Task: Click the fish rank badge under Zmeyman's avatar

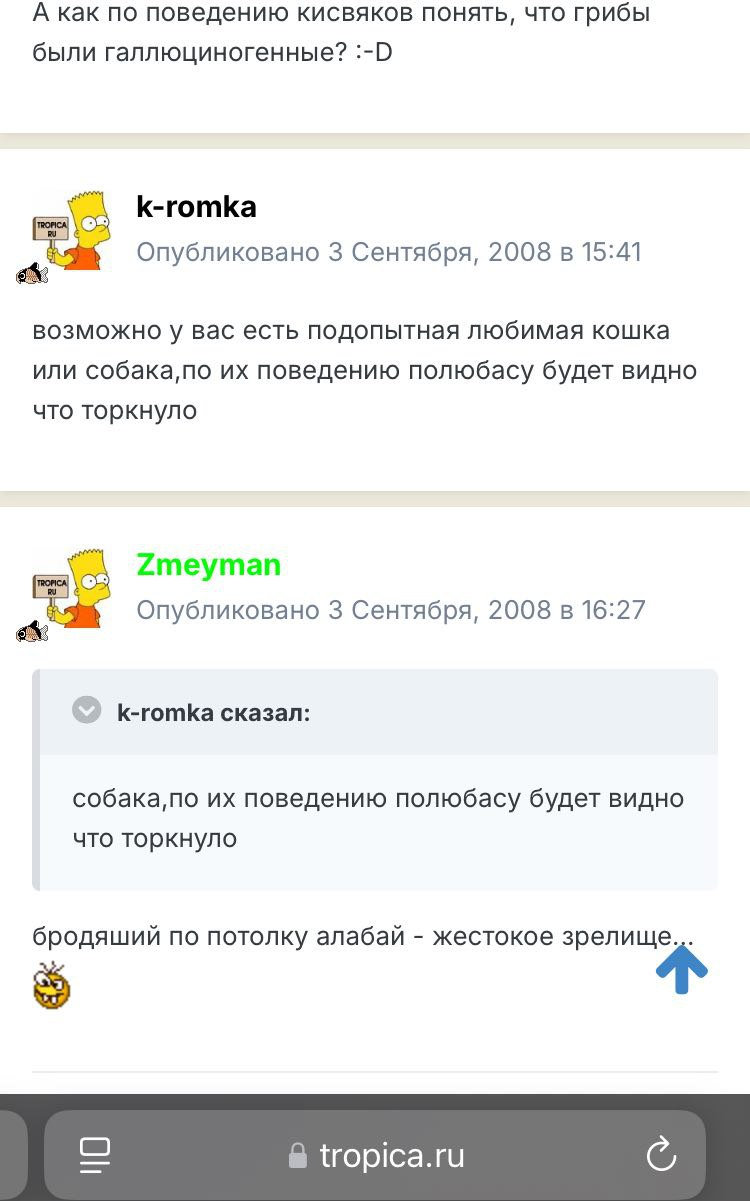Action: tap(32, 631)
